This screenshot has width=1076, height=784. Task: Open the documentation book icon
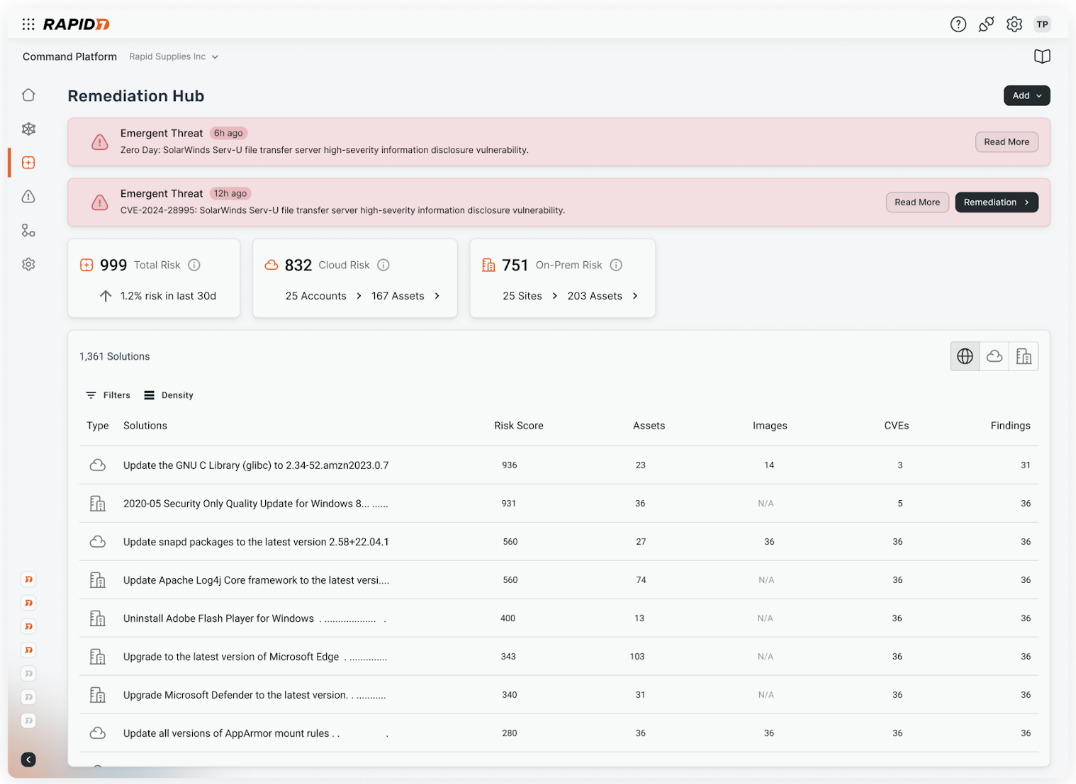coord(1042,57)
